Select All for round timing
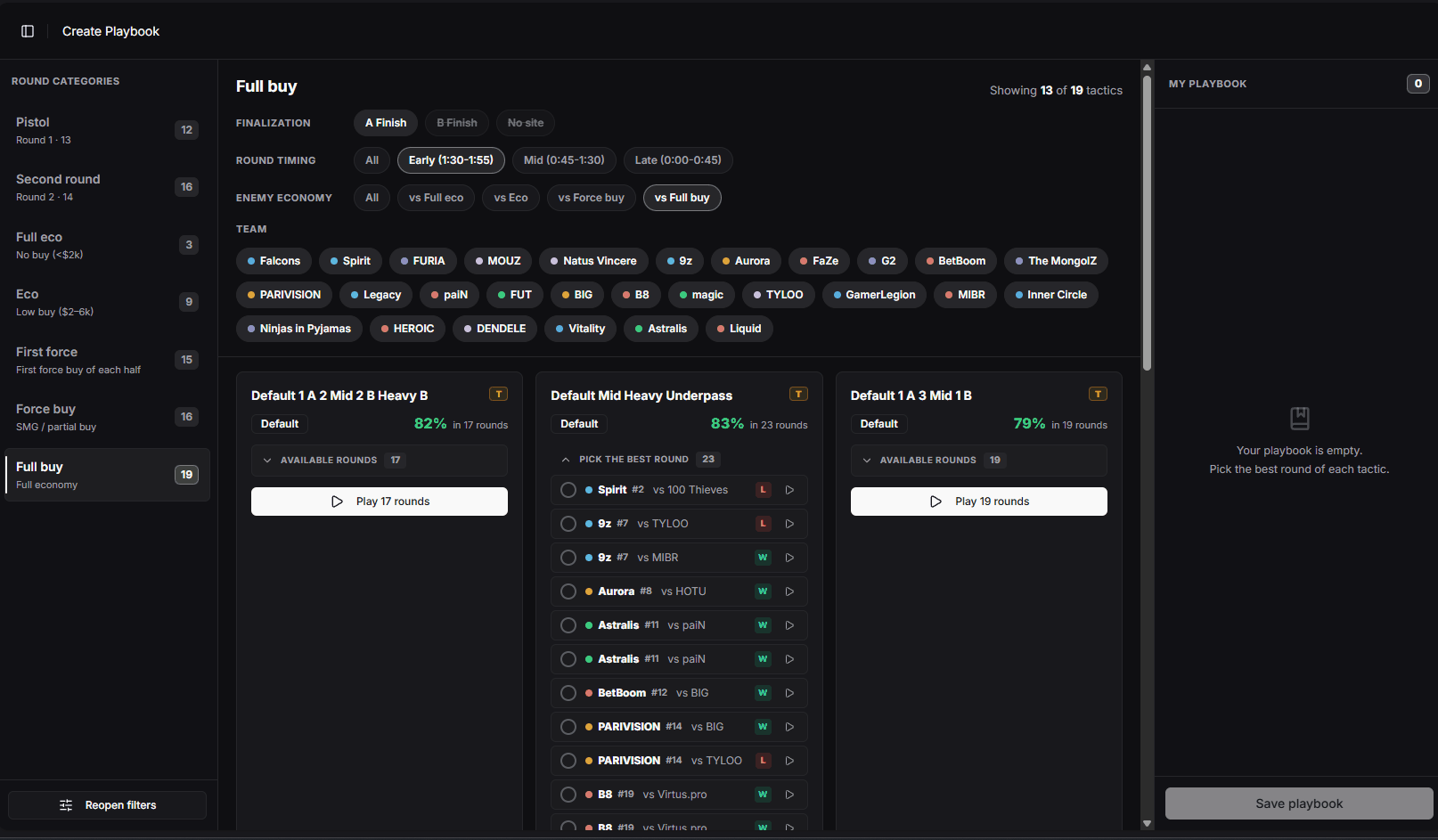Image resolution: width=1438 pixels, height=840 pixels. [x=372, y=160]
